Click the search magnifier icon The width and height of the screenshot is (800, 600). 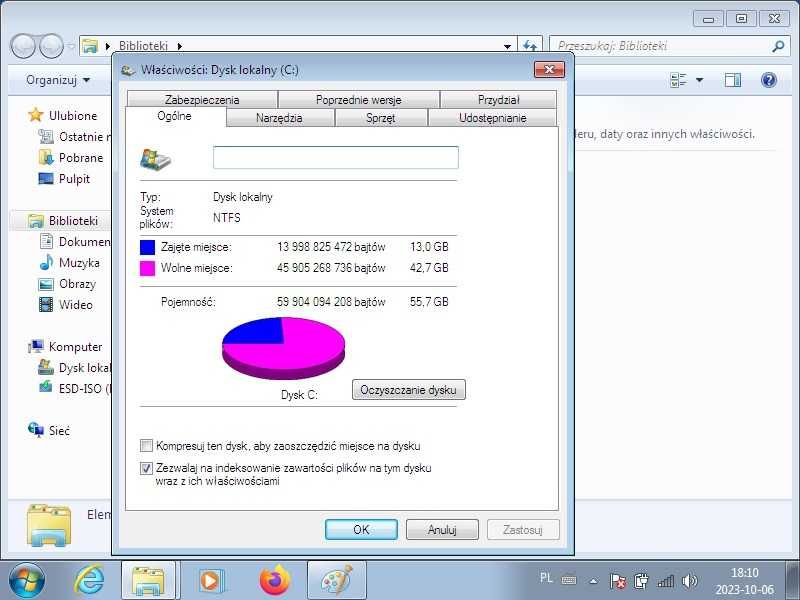pyautogui.click(x=778, y=46)
